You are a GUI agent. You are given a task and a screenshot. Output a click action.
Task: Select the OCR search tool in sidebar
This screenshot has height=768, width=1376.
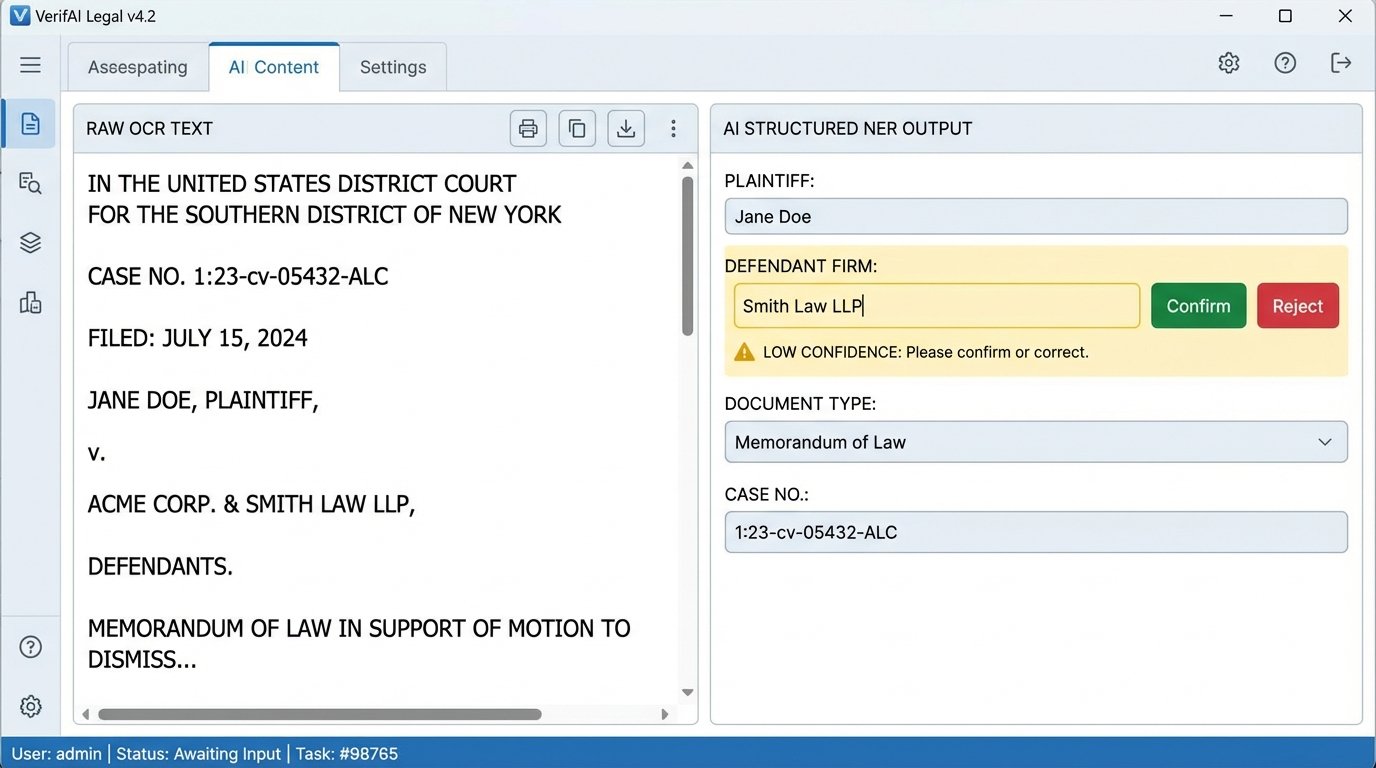[29, 183]
